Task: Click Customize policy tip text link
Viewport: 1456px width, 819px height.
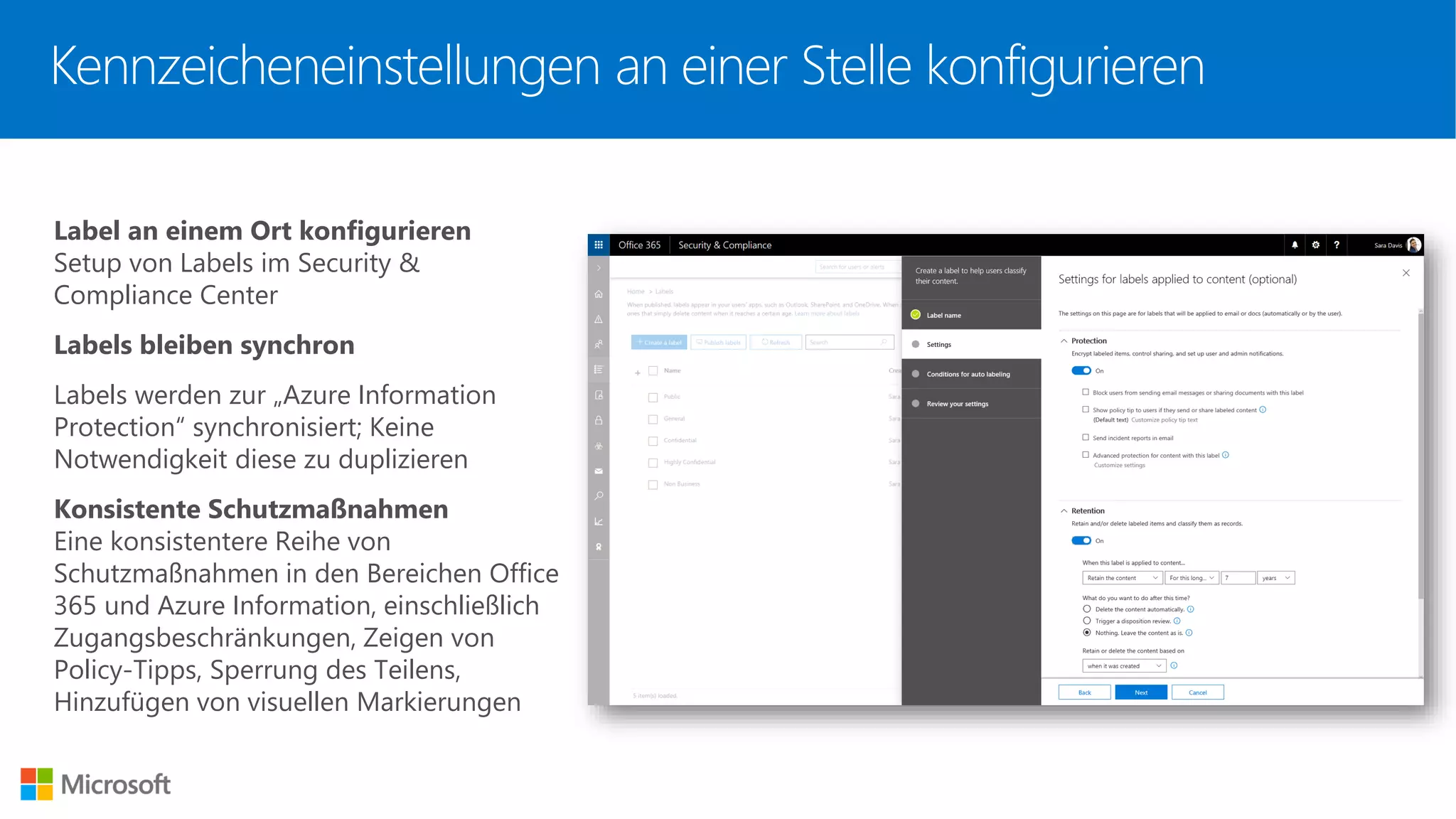Action: click(x=1164, y=420)
